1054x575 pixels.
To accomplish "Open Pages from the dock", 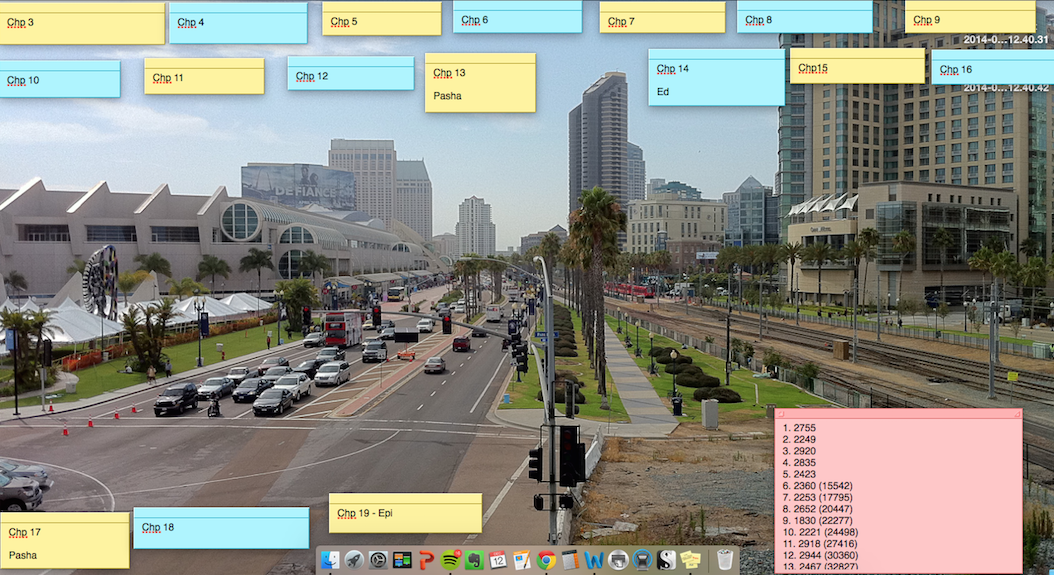I will (x=522, y=560).
